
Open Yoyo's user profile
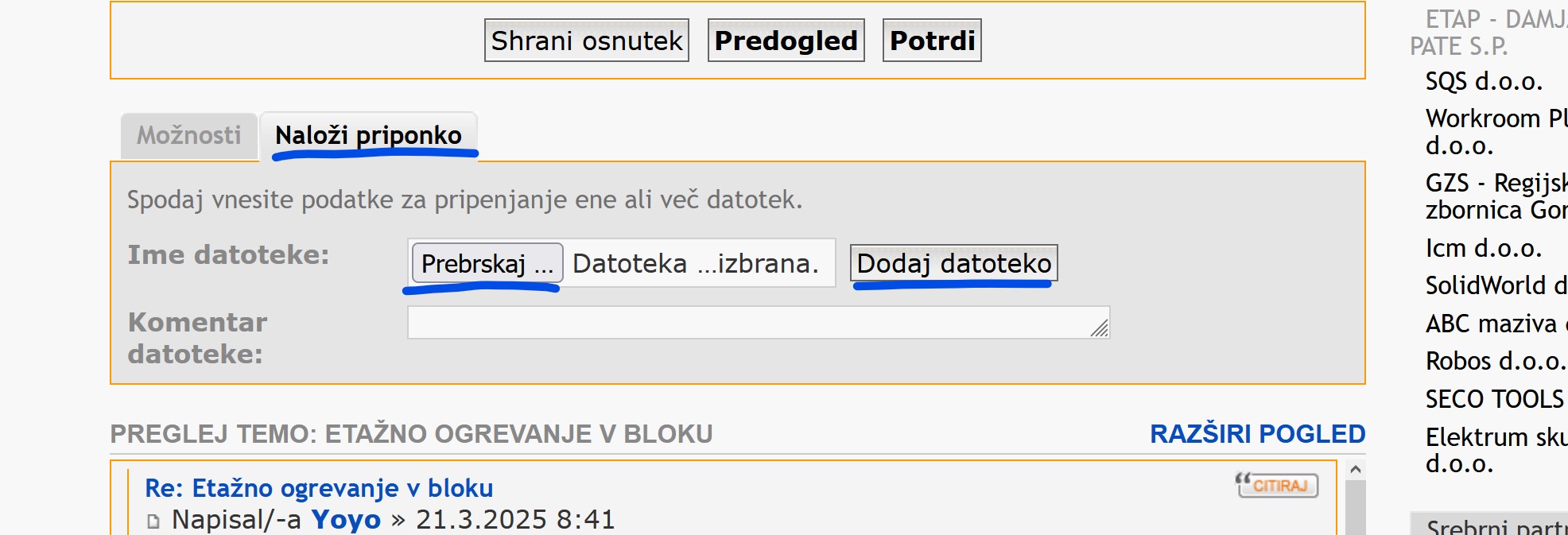(343, 521)
